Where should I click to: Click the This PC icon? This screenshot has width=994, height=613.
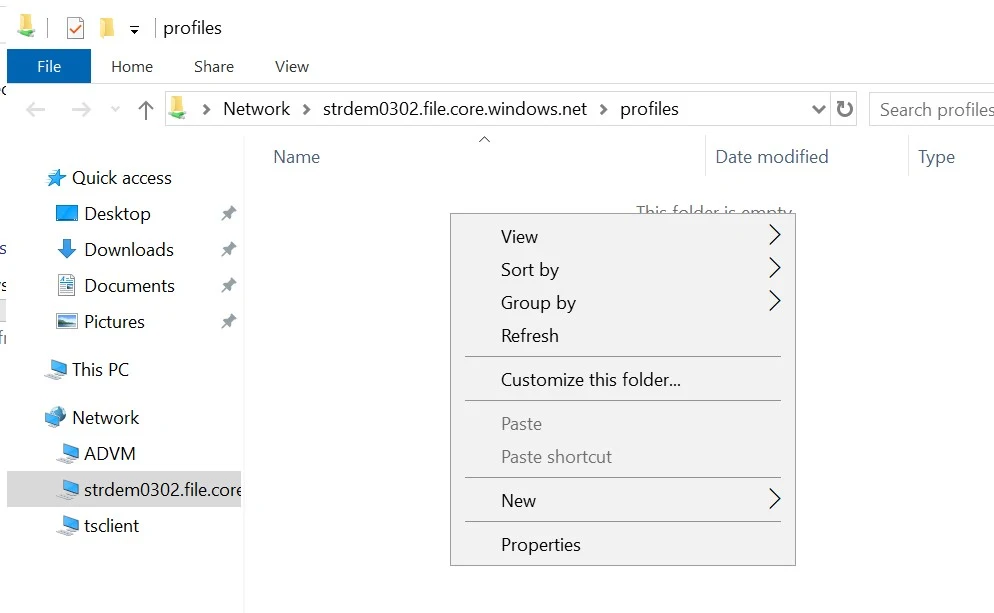[56, 370]
